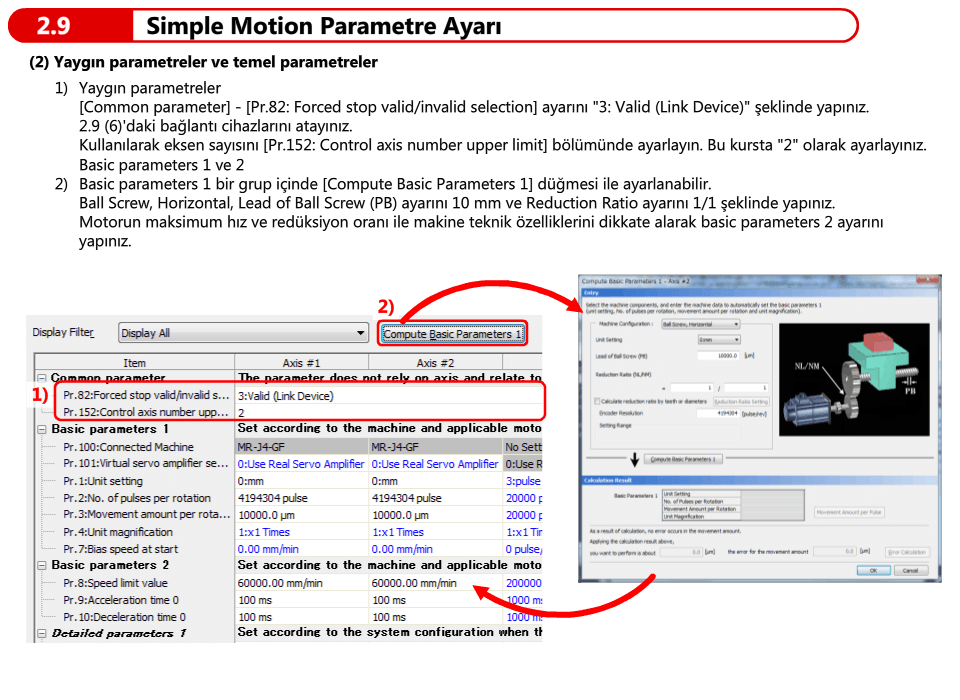The height and width of the screenshot is (700, 960).
Task: Click Cancel in the compute dialog
Action: 909,570
